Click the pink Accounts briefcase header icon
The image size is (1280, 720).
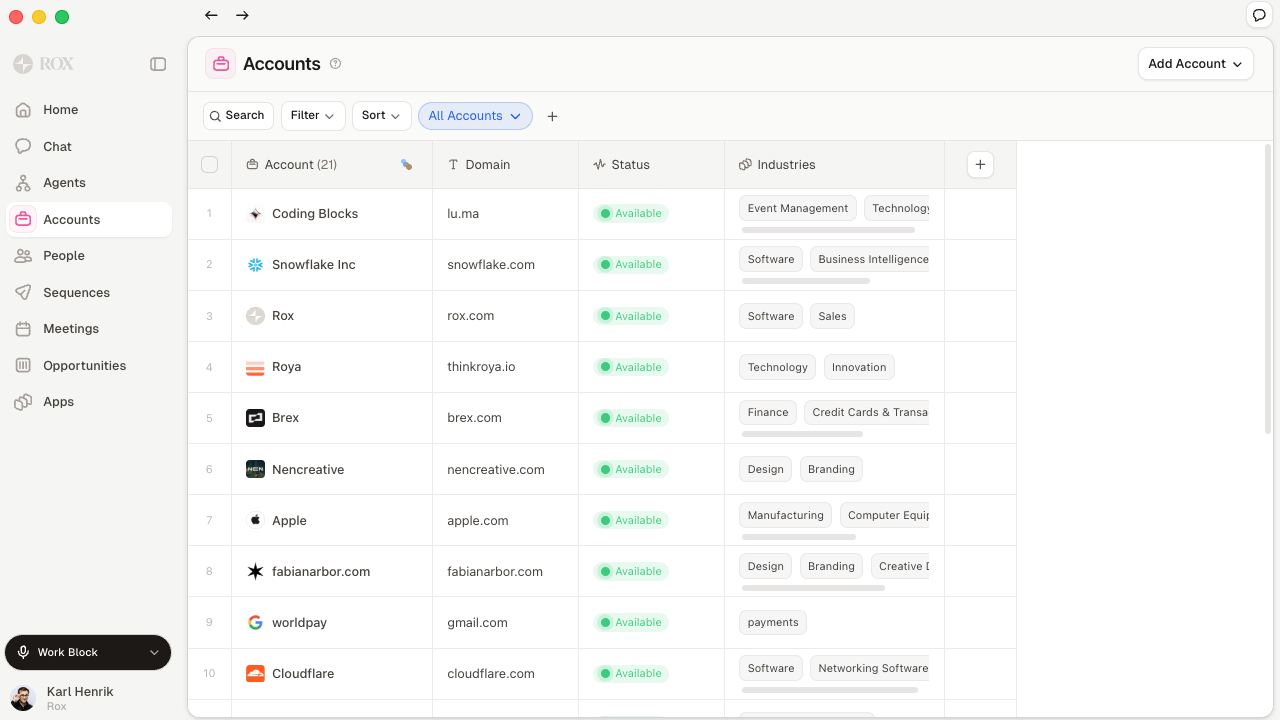[220, 64]
